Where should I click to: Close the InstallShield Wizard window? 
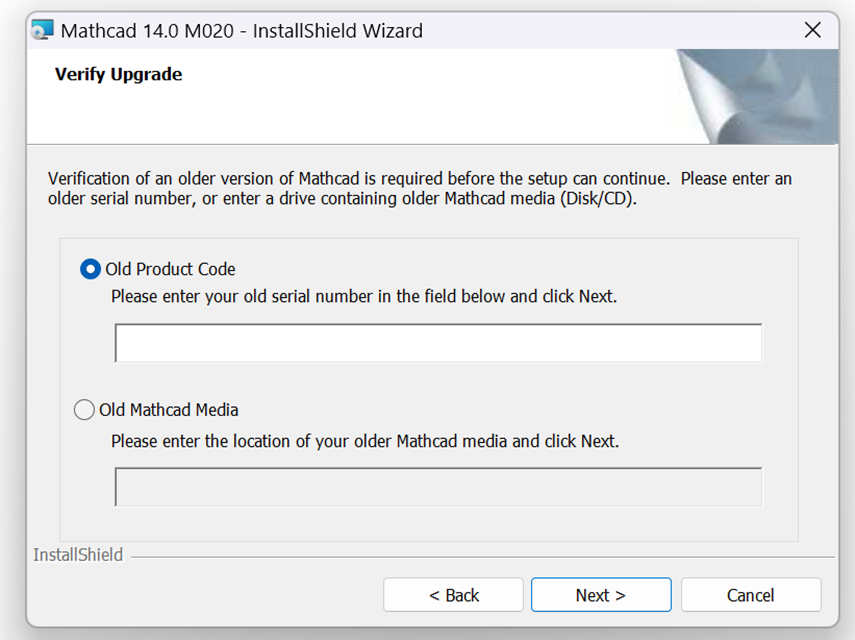812,30
